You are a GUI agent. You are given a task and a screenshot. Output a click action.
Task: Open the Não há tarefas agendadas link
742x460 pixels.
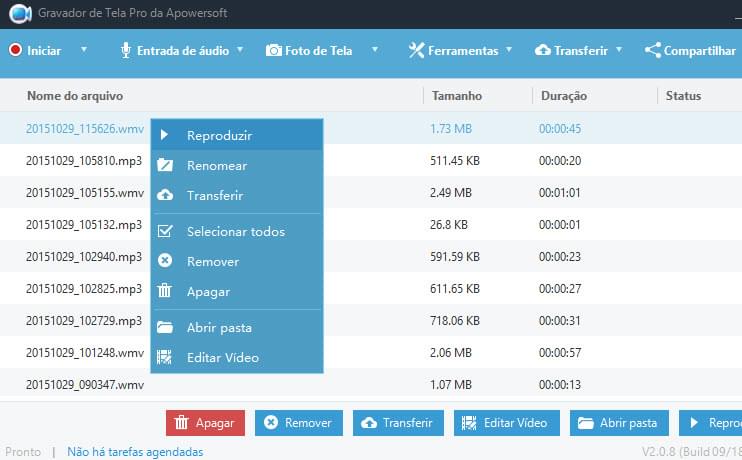135,452
